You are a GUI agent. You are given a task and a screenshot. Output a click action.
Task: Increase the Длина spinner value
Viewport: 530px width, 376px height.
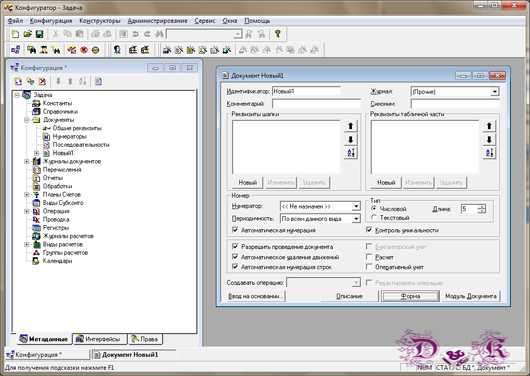coord(482,207)
